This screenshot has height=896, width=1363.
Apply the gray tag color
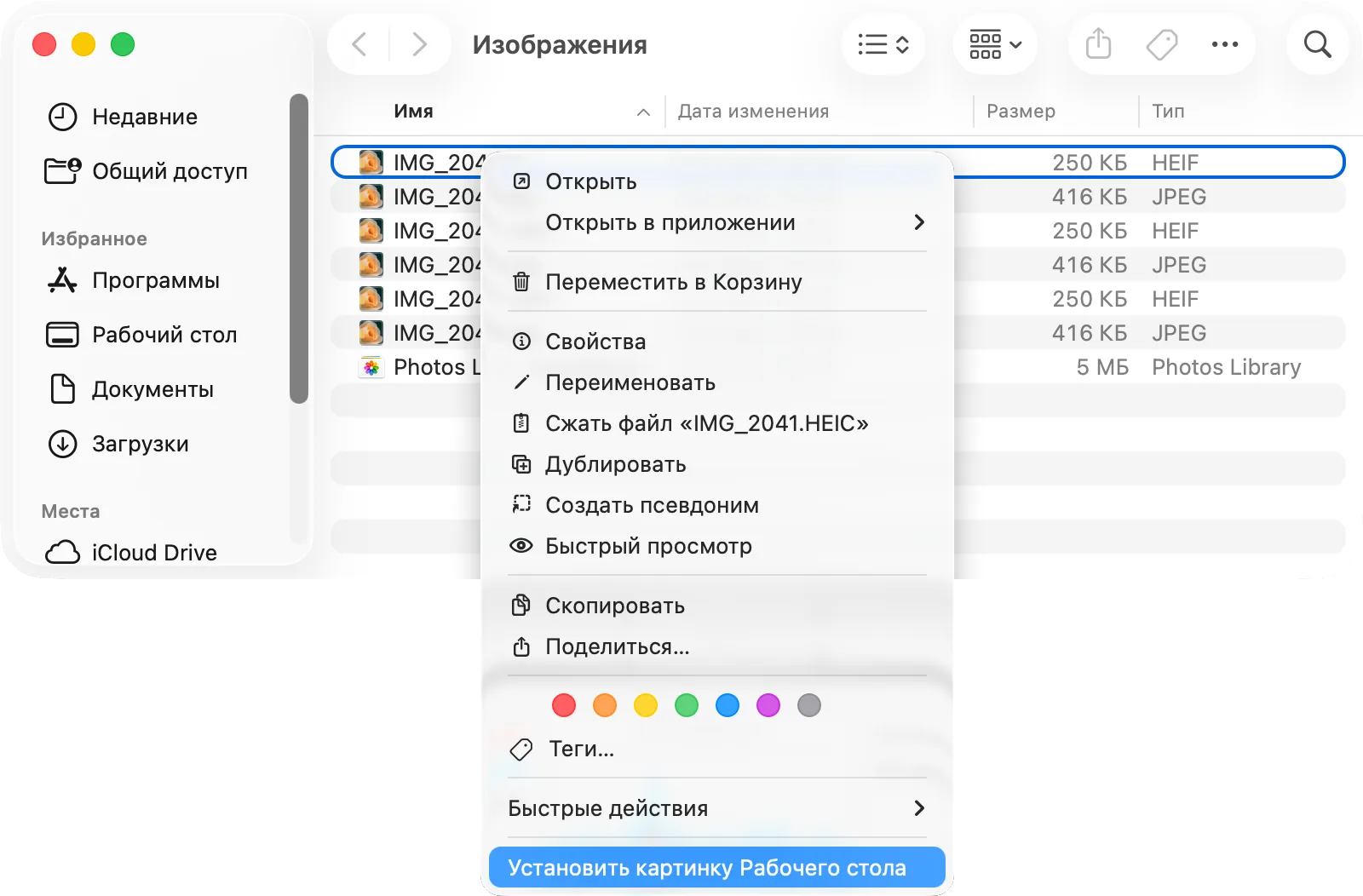point(809,705)
